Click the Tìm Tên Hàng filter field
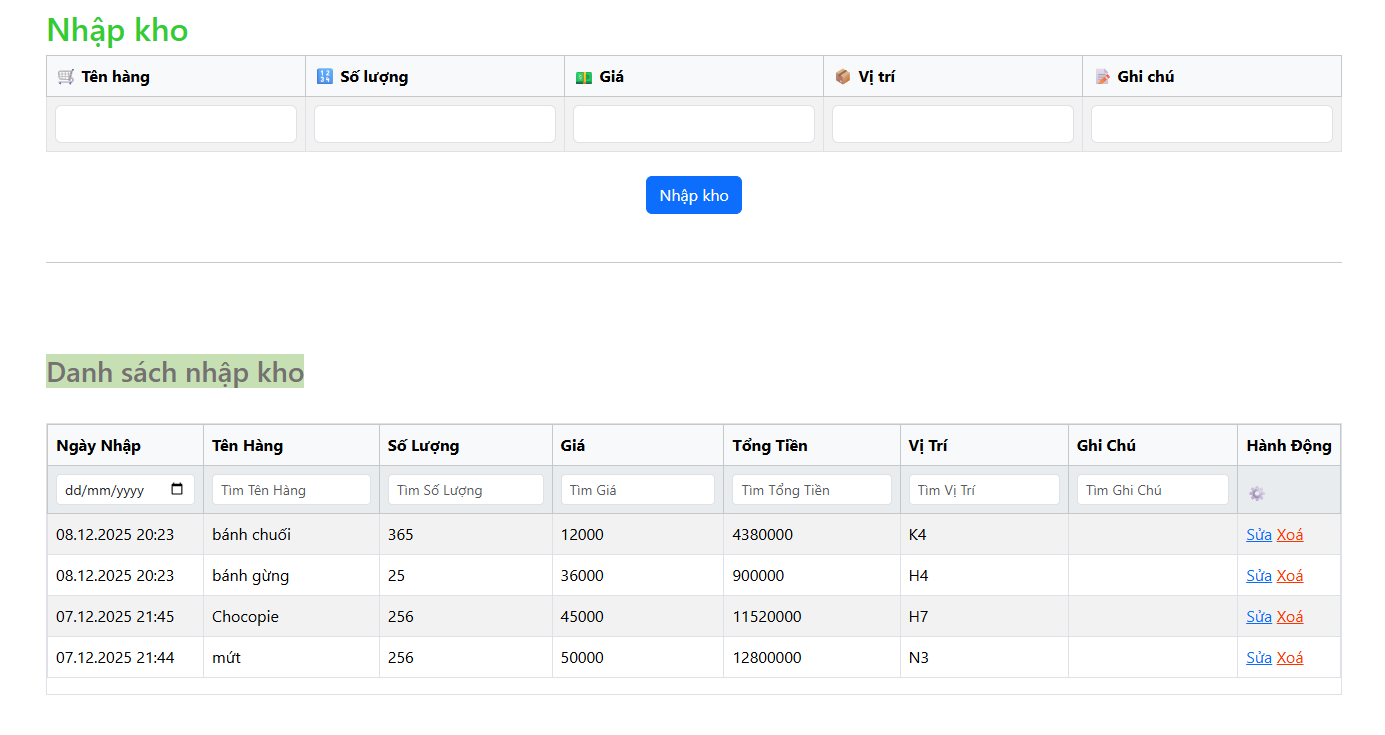 pyautogui.click(x=291, y=490)
